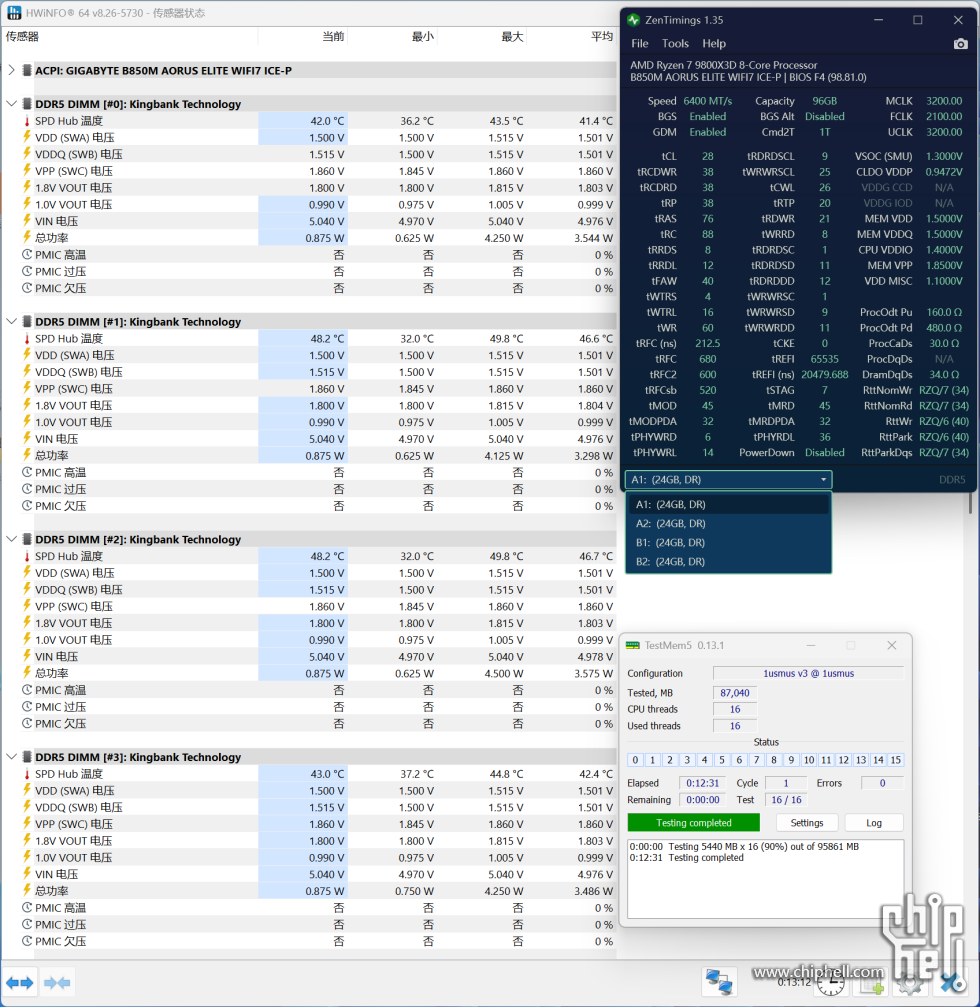This screenshot has height=1007, width=980.
Task: Click the A1: (24GB, DR) module combo box
Action: [x=728, y=480]
